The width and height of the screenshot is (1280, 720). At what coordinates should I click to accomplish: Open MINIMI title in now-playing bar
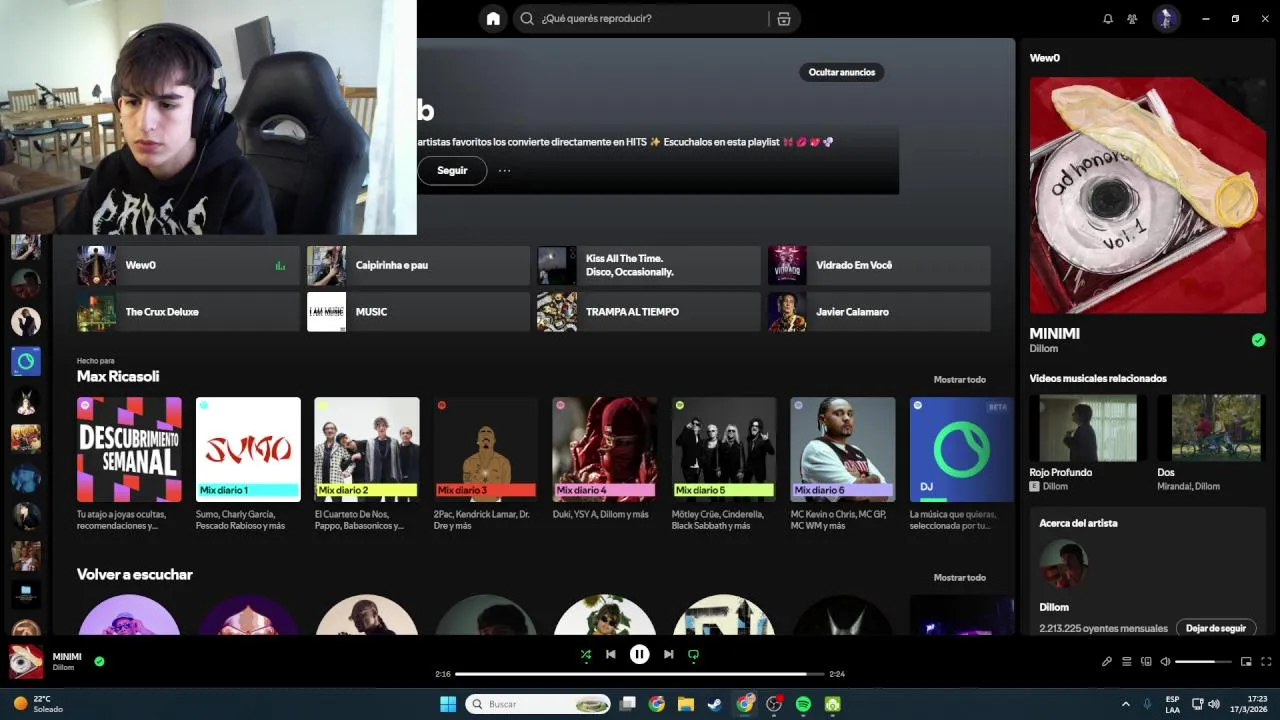pyautogui.click(x=67, y=656)
